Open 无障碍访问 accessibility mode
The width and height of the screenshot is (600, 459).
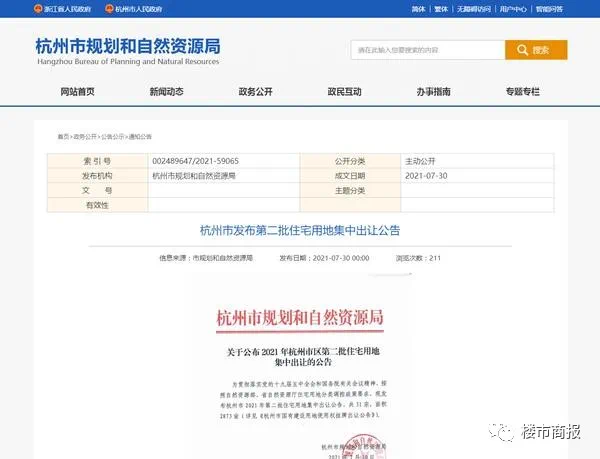click(474, 9)
